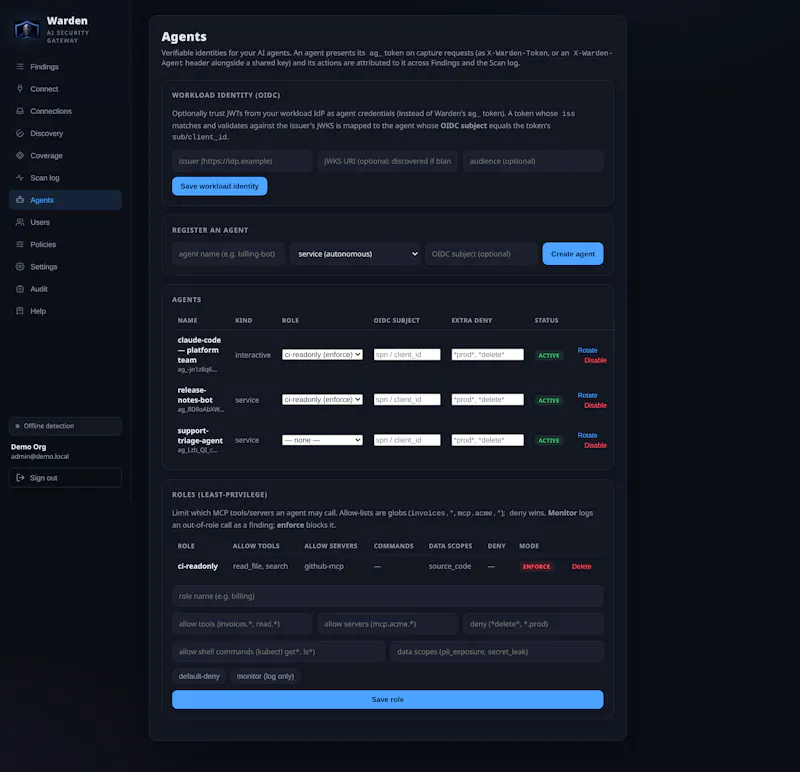Disable the claude-code platform team agent
Image resolution: width=800 pixels, height=772 pixels.
pos(595,360)
